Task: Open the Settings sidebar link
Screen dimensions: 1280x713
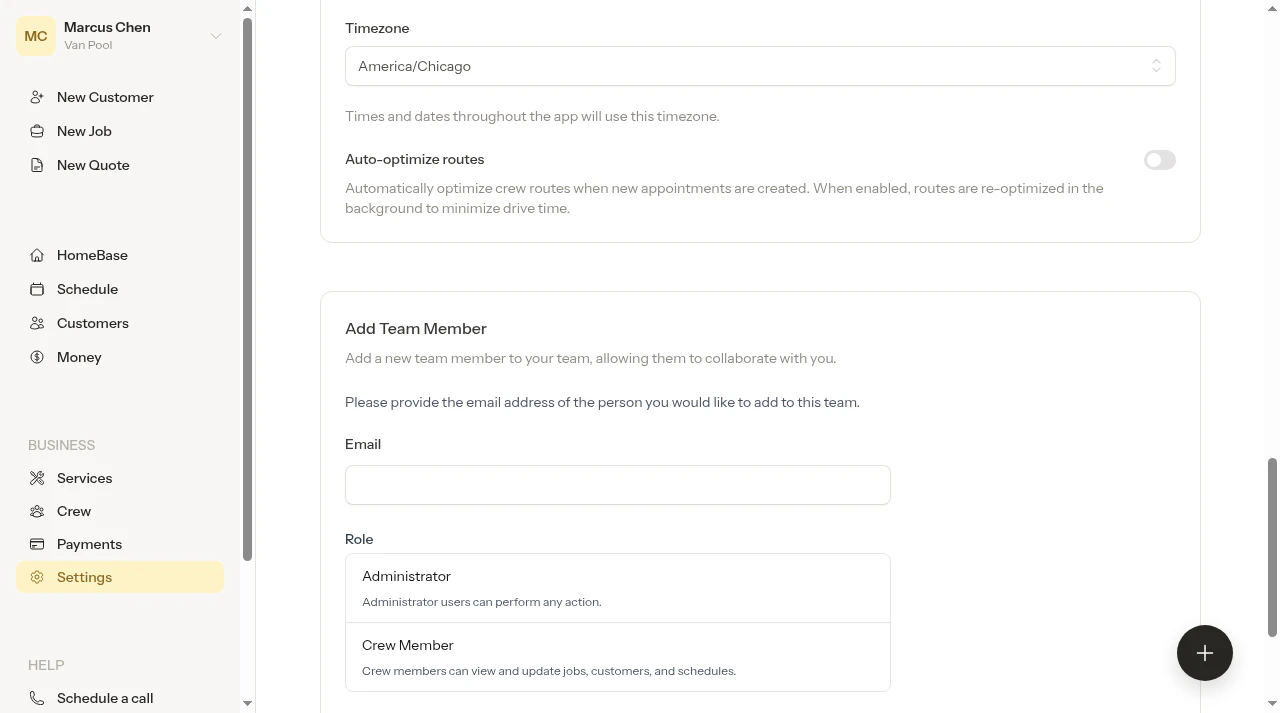Action: [x=120, y=577]
